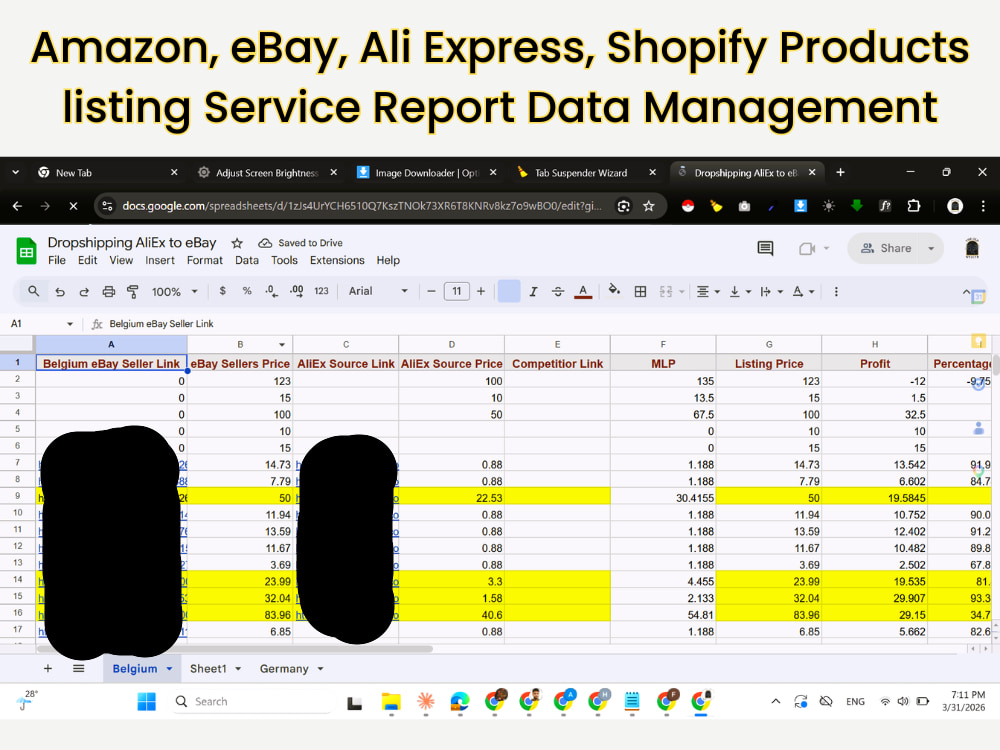Open the Arial font dropdown
Image resolution: width=1000 pixels, height=750 pixels.
coord(378,291)
